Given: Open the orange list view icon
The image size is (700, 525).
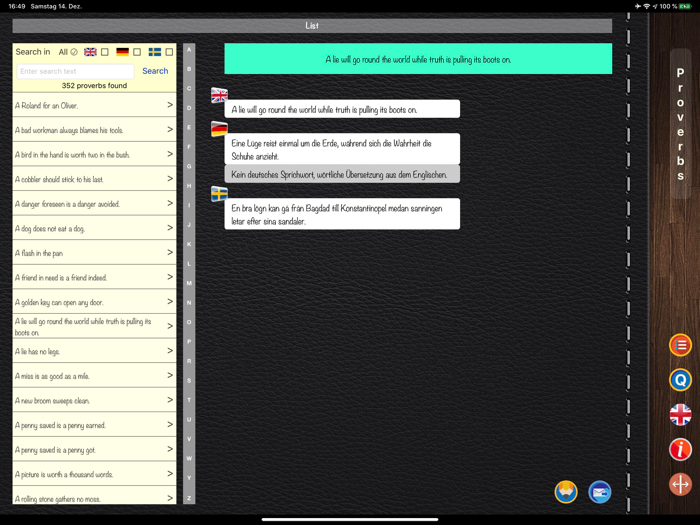Looking at the screenshot, I should [680, 345].
